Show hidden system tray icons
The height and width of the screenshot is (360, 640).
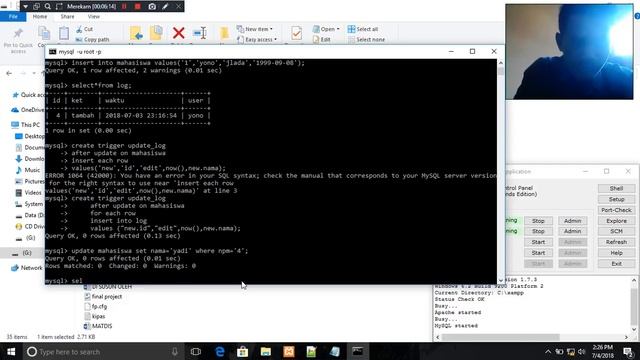pyautogui.click(x=548, y=351)
